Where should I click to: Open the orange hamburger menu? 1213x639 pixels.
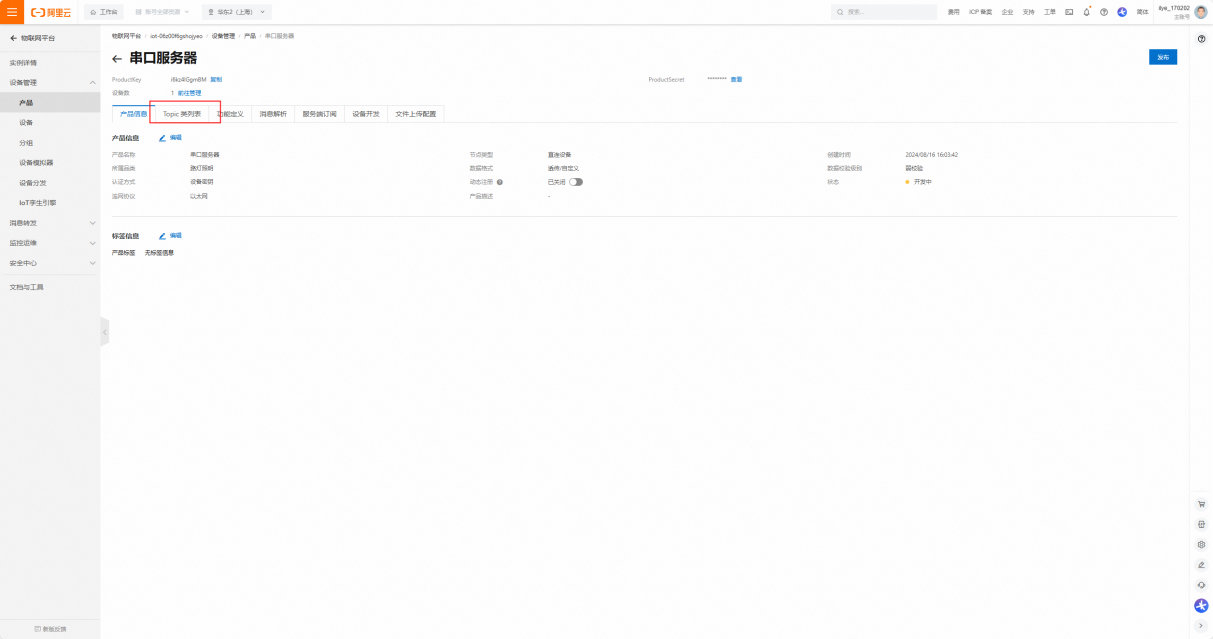pos(12,12)
